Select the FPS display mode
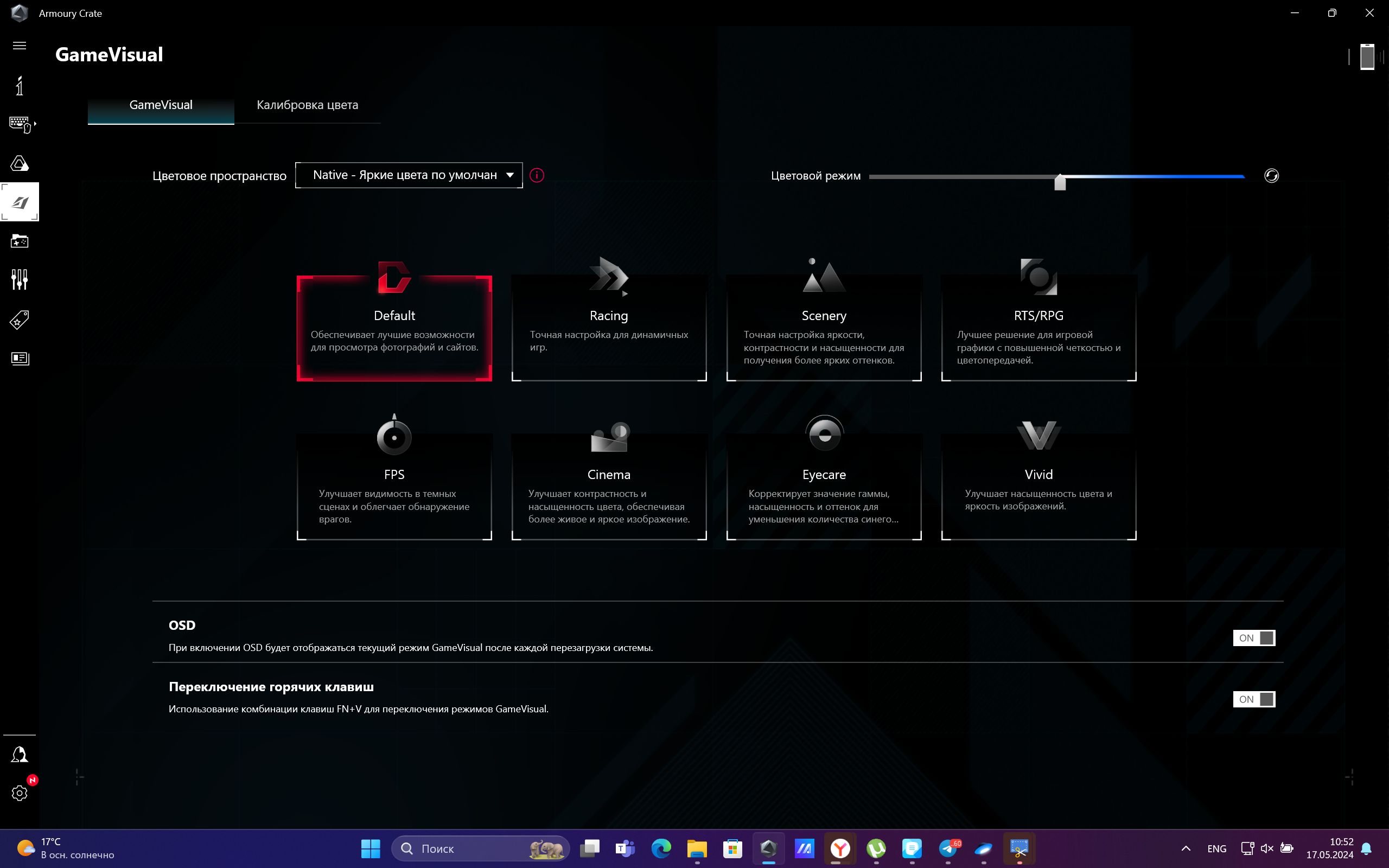1389x868 pixels. 394,479
